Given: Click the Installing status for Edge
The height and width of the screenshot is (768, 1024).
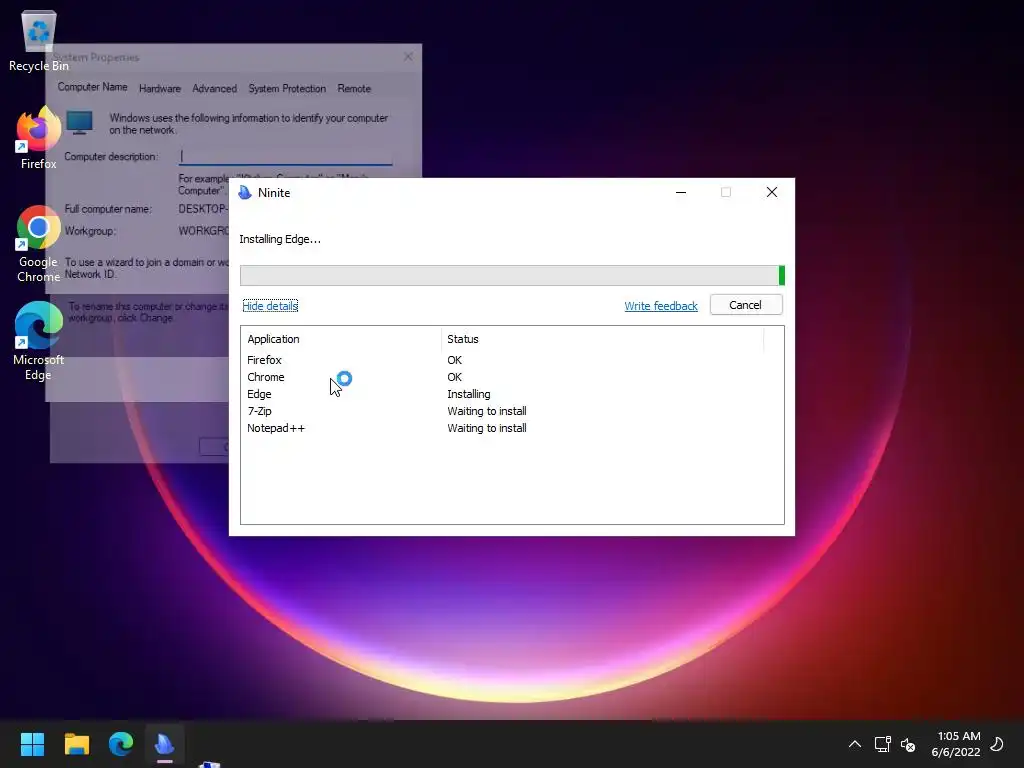Looking at the screenshot, I should pos(468,394).
